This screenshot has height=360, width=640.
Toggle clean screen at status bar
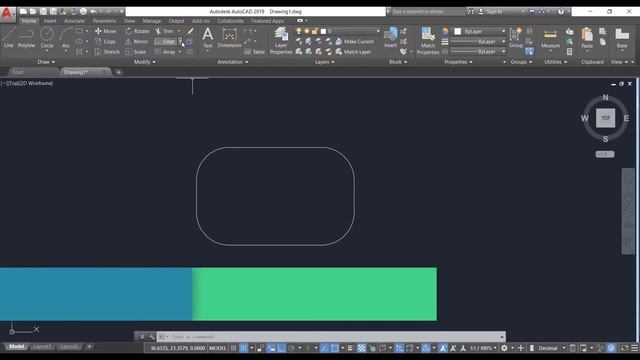[x=624, y=348]
